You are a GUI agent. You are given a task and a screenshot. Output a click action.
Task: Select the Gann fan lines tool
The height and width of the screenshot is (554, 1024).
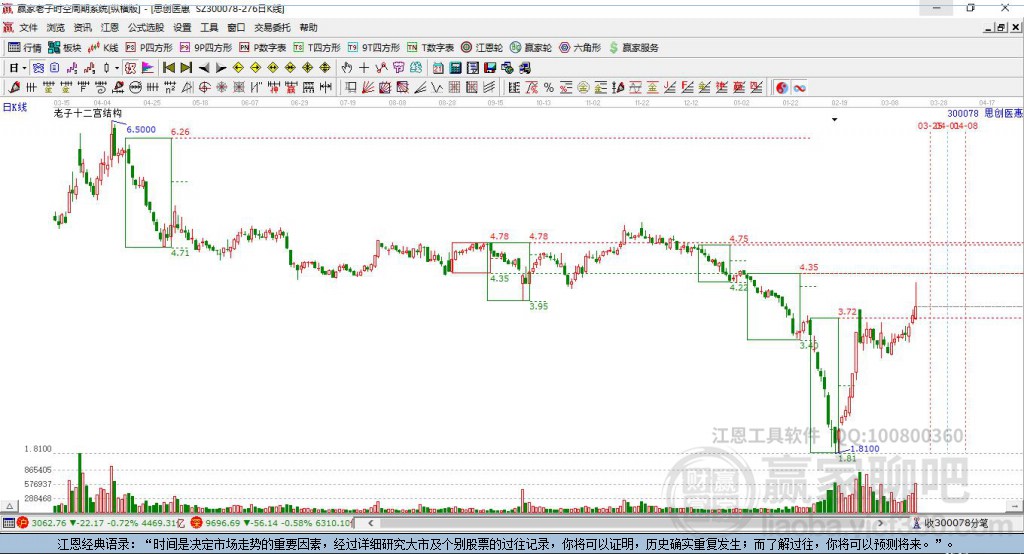coord(368,88)
